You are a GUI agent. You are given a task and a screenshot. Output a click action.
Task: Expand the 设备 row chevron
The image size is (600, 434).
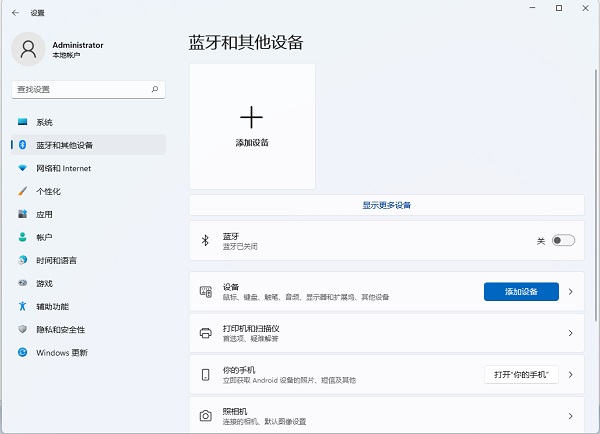(570, 292)
